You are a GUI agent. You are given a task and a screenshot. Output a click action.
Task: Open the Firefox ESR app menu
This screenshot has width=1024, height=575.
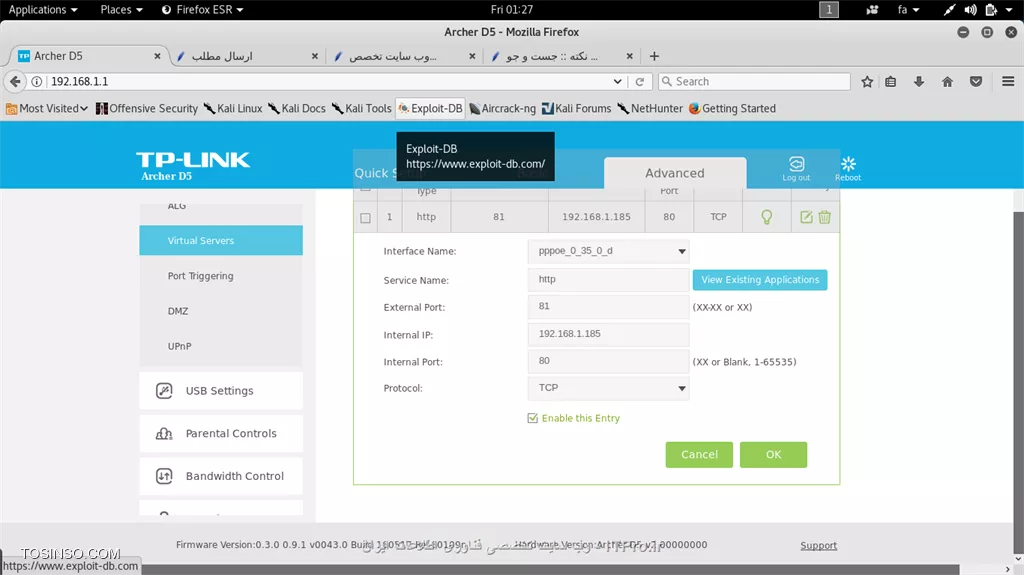pos(202,10)
